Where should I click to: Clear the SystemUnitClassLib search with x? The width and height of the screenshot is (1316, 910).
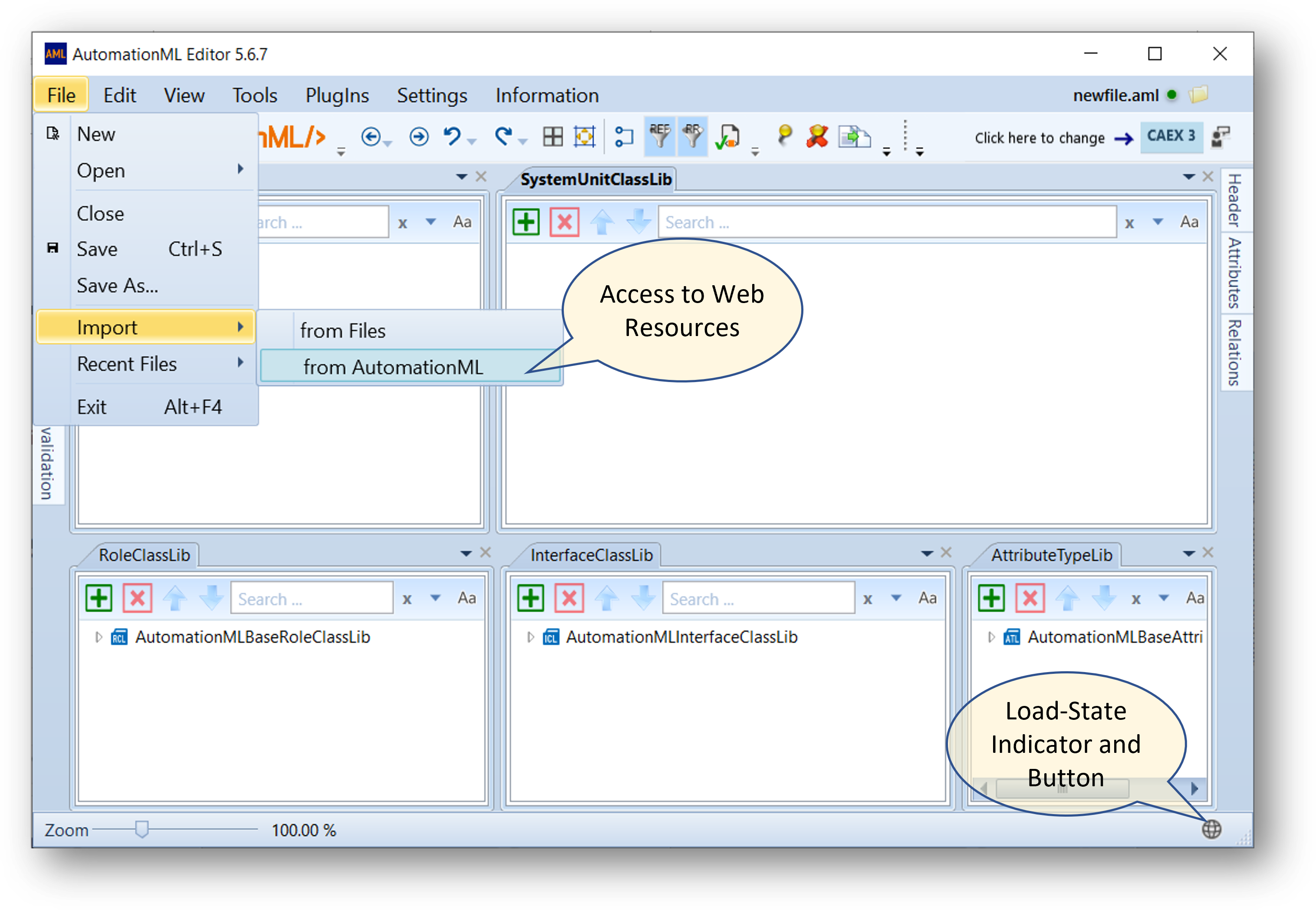click(1129, 223)
